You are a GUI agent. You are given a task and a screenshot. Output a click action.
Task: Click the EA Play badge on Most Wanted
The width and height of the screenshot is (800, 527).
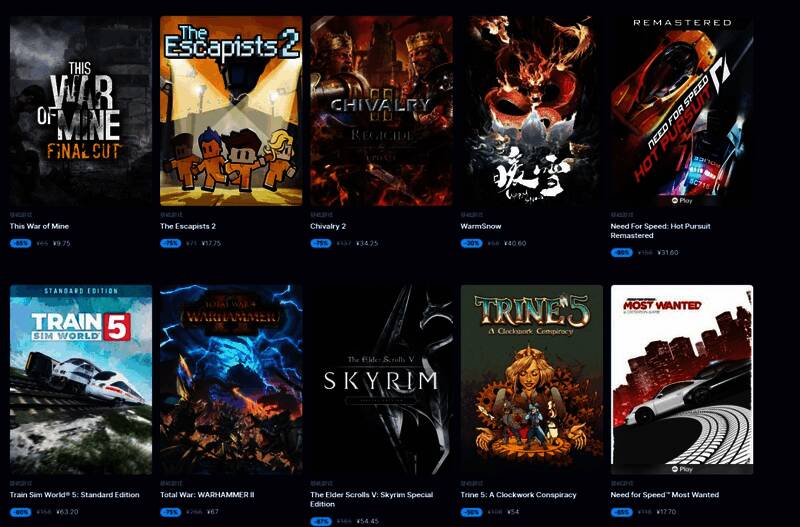[x=682, y=469]
